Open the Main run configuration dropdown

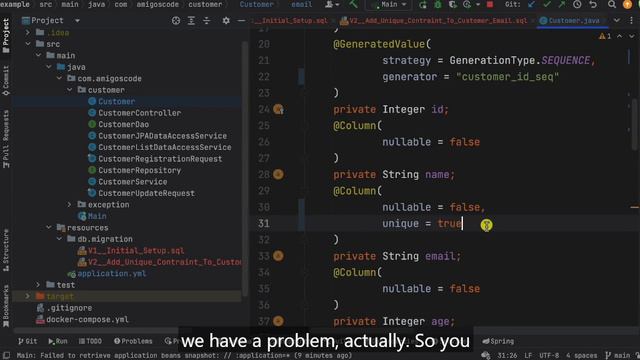pos(390,4)
